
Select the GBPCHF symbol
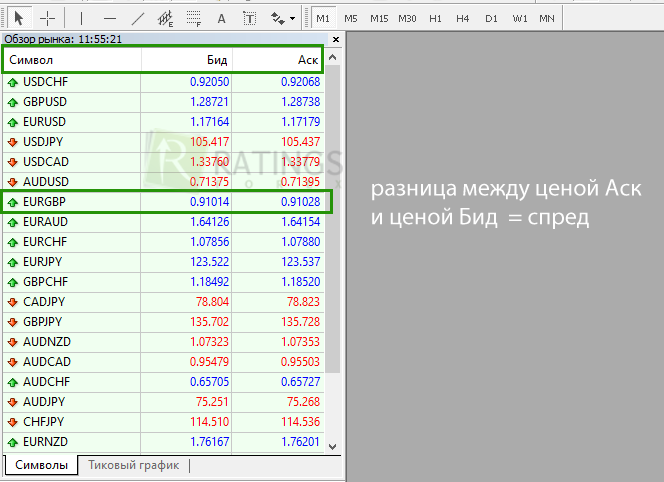click(45, 282)
